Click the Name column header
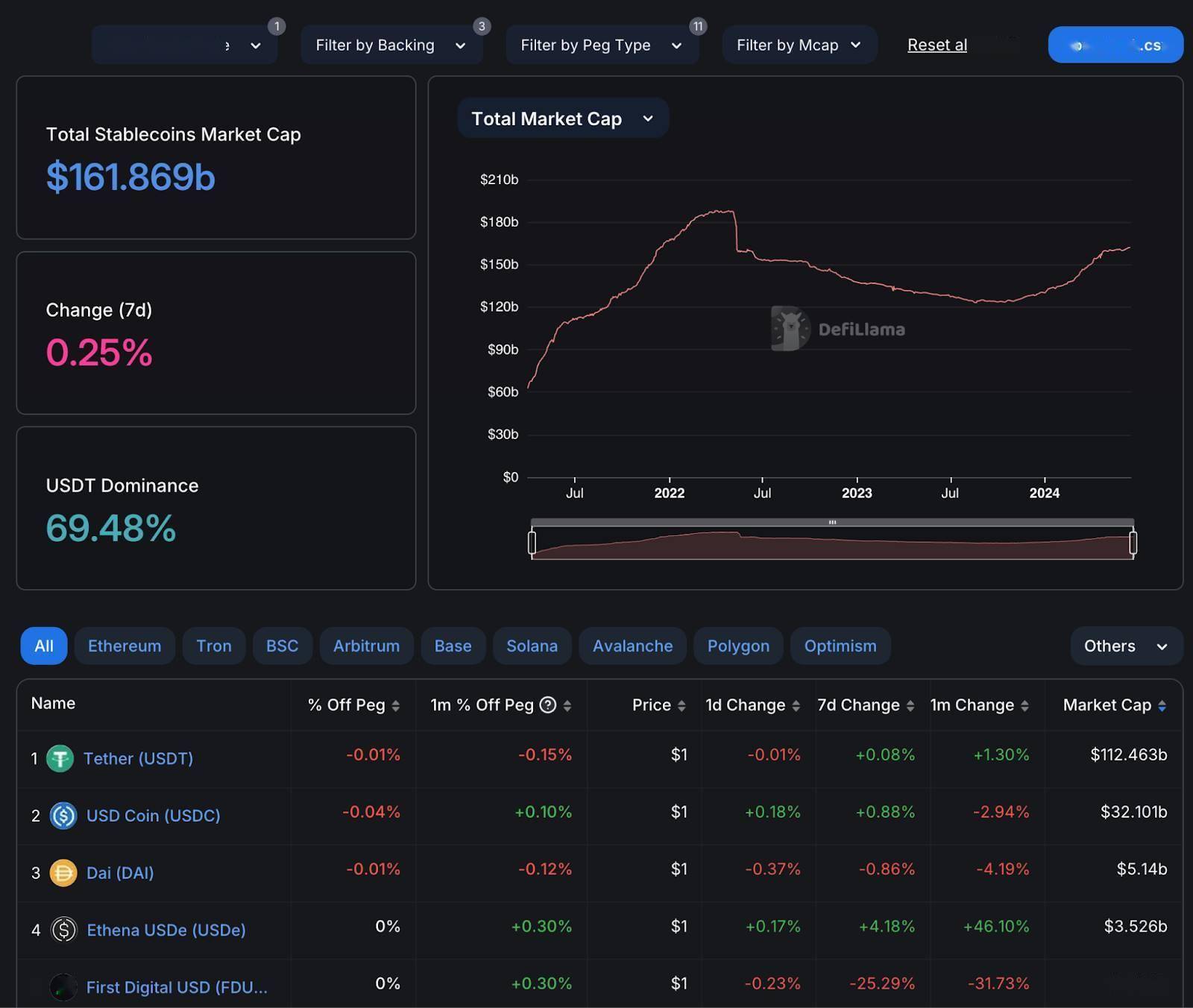The height and width of the screenshot is (1008, 1193). pyautogui.click(x=53, y=704)
